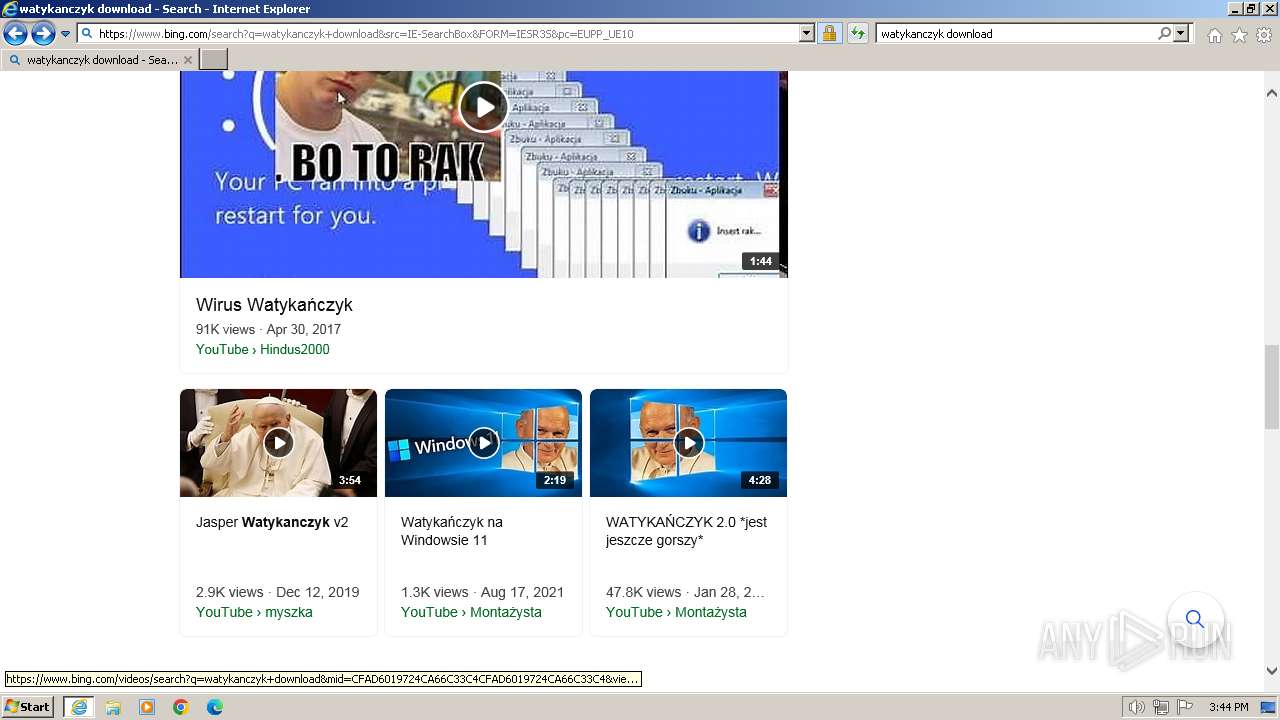Click the vertical scrollbar thumb

click(1272, 387)
